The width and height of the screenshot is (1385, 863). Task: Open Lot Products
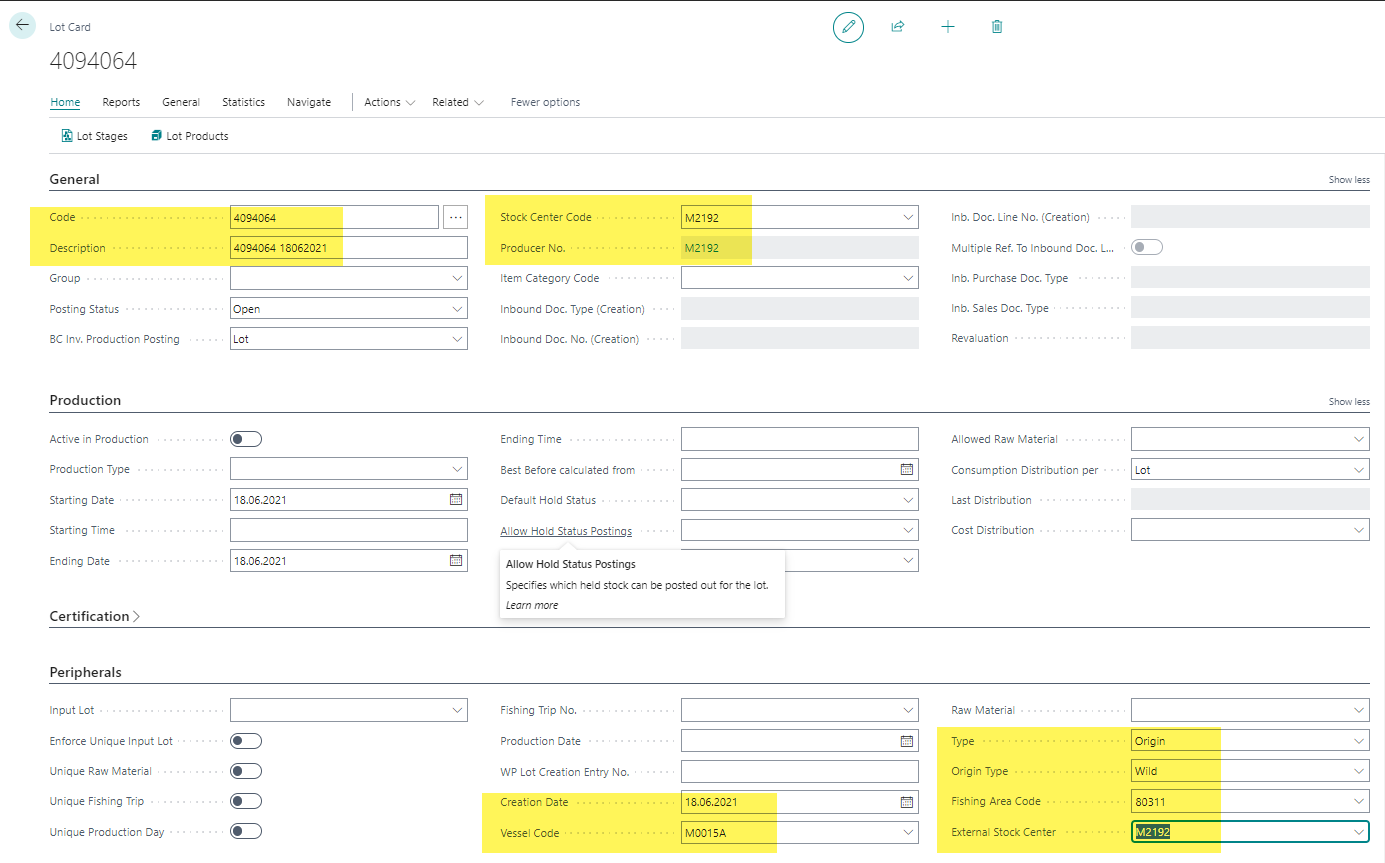189,136
